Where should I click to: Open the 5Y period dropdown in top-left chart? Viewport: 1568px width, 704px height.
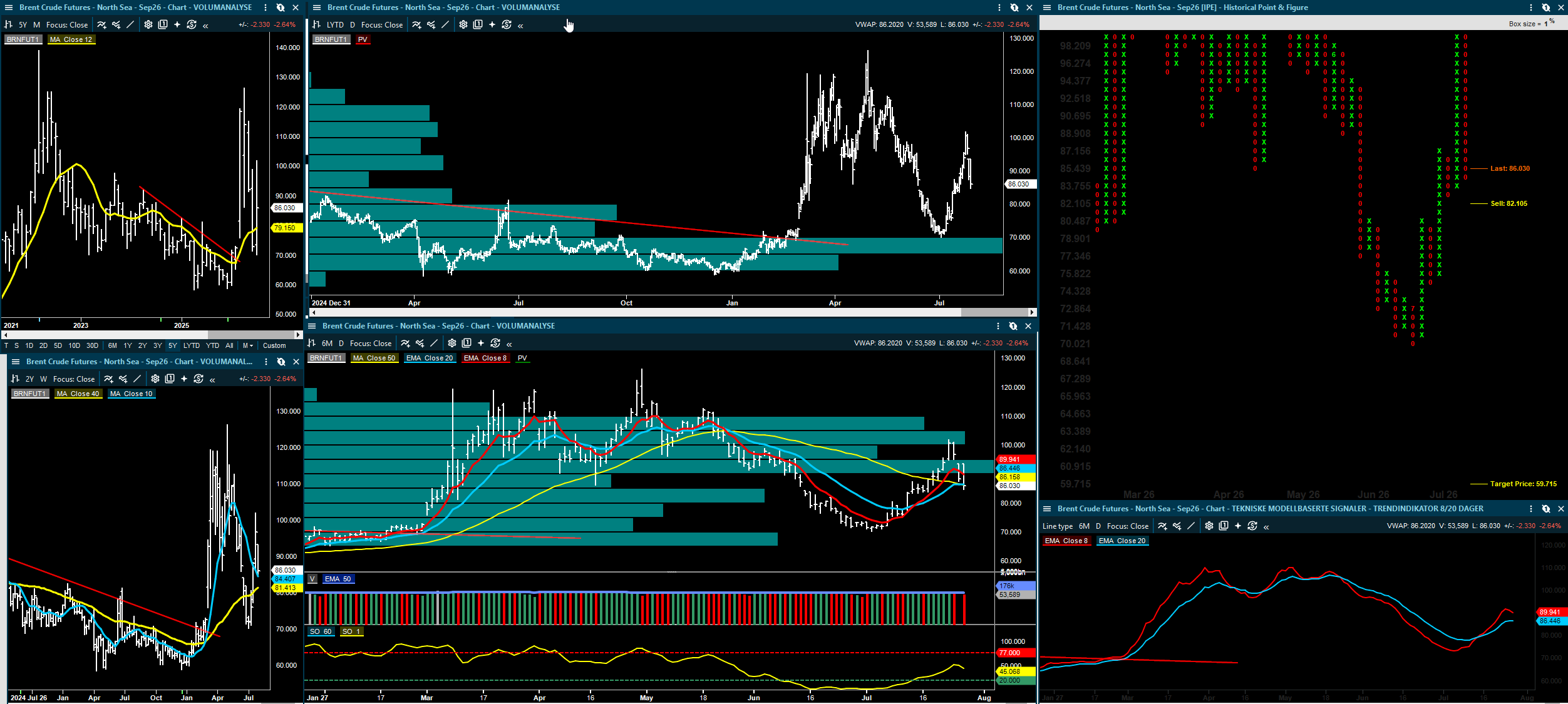pyautogui.click(x=23, y=25)
